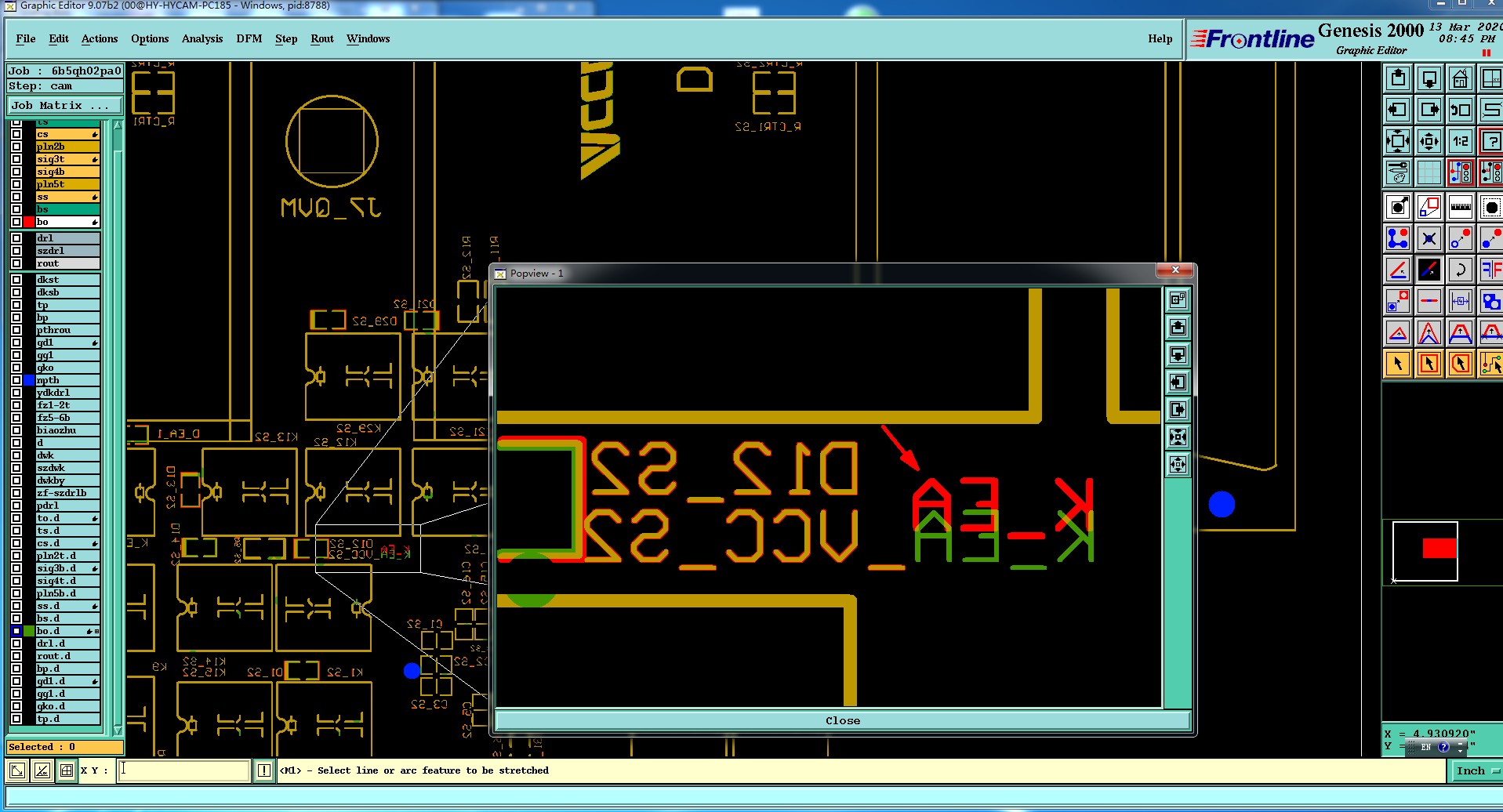
Task: Toggle the grid display icon
Action: click(1429, 172)
